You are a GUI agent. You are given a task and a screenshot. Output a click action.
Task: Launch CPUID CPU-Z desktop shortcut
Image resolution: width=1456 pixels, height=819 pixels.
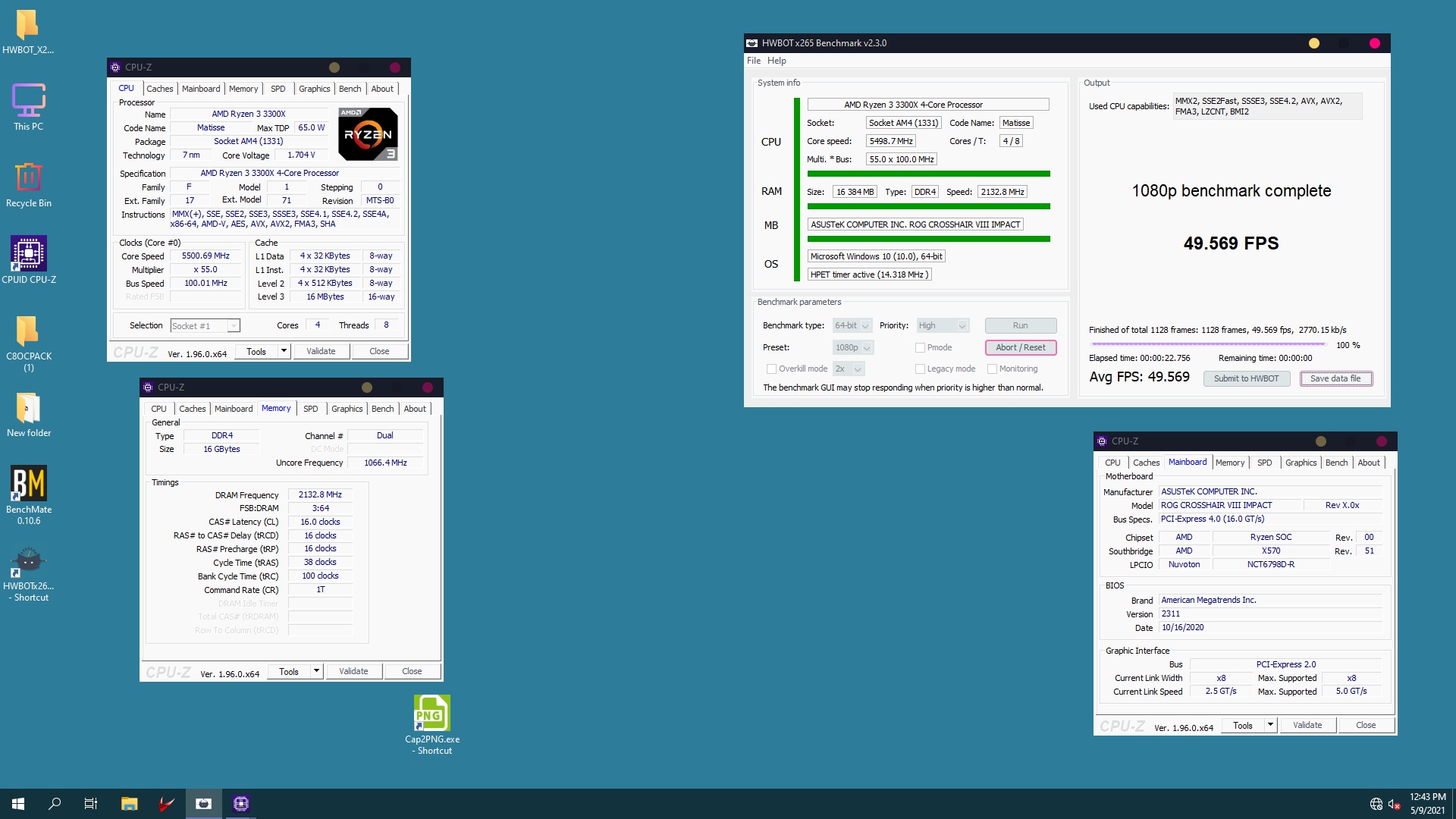click(x=28, y=260)
